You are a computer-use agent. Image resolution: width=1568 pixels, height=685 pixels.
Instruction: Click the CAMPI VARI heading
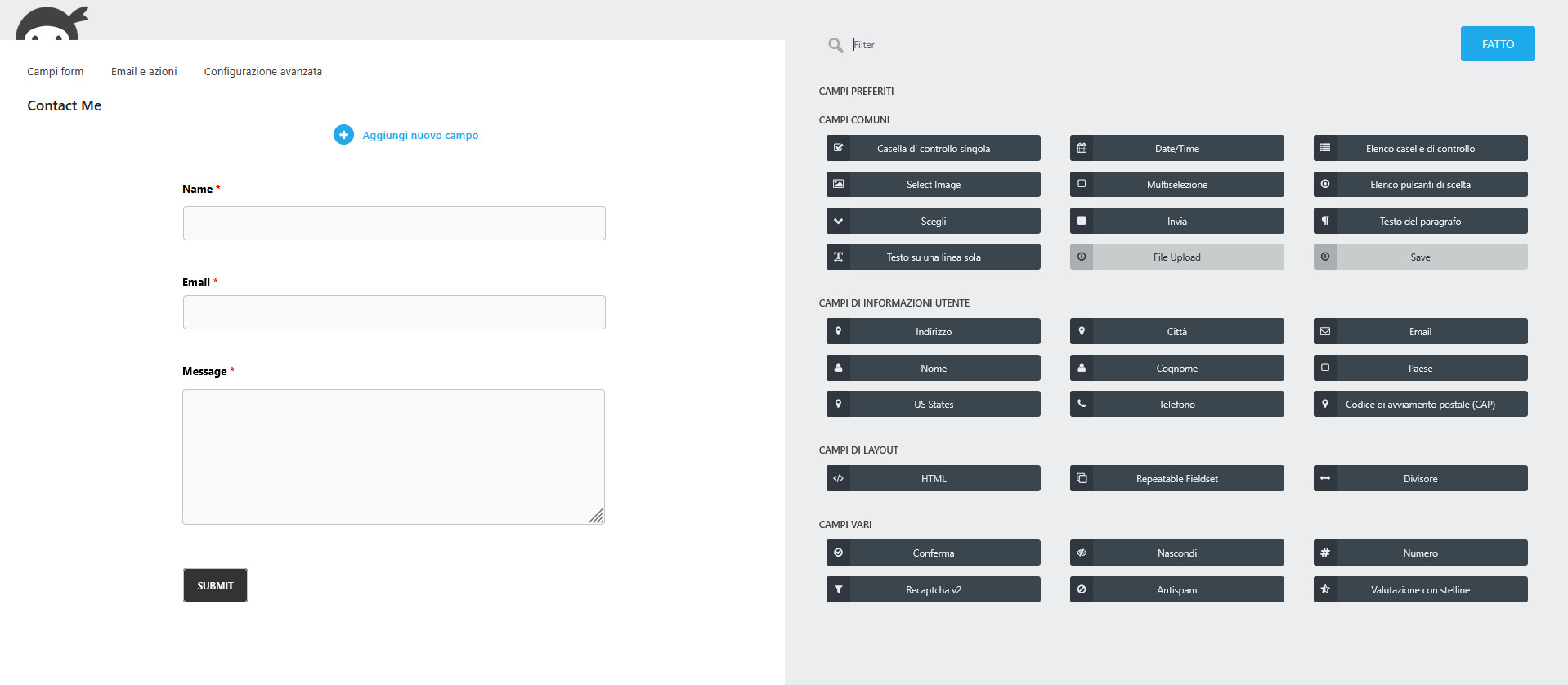(845, 525)
